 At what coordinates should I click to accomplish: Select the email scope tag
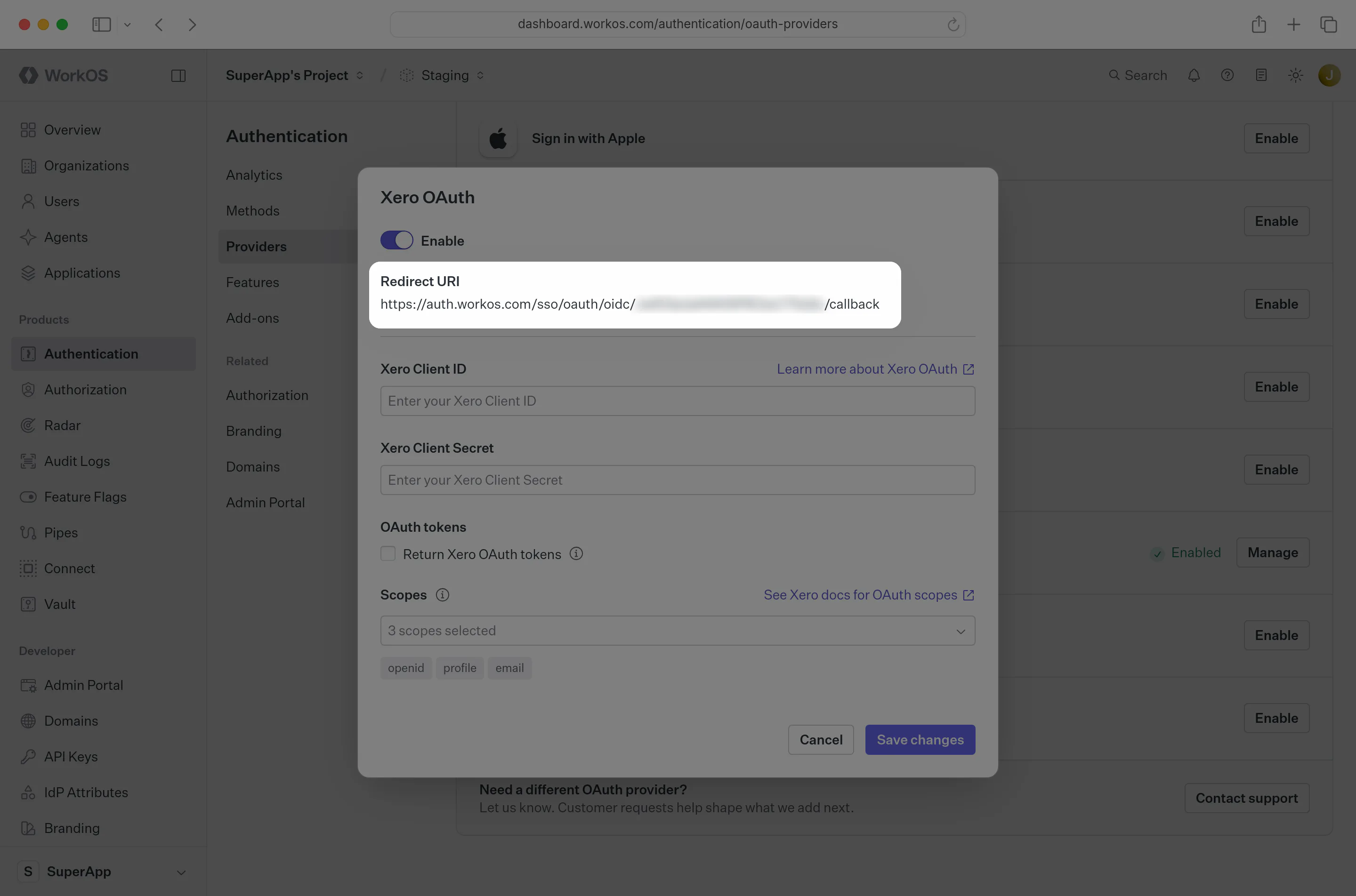coord(509,668)
